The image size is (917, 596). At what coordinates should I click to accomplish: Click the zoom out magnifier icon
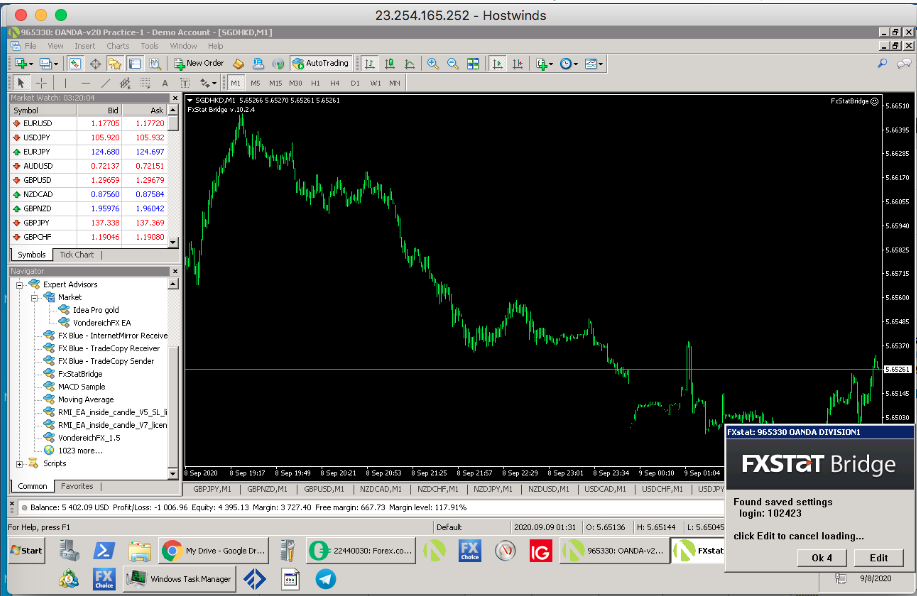pos(453,63)
